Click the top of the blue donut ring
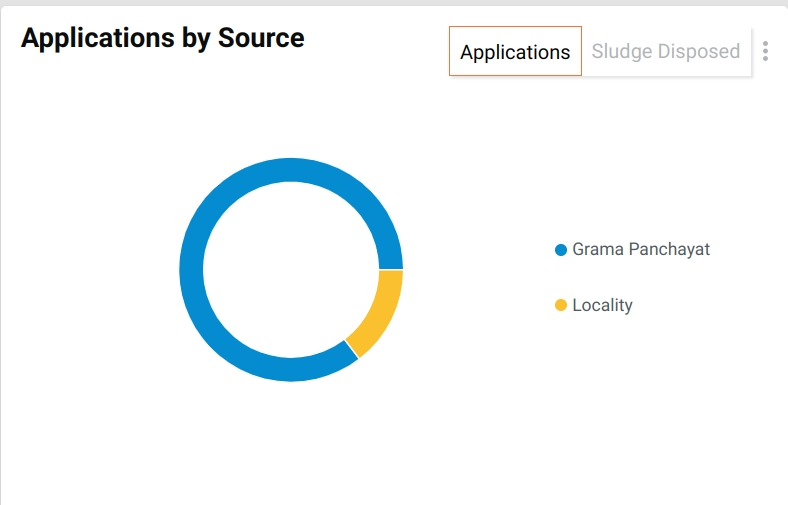The width and height of the screenshot is (788, 505). (290, 170)
